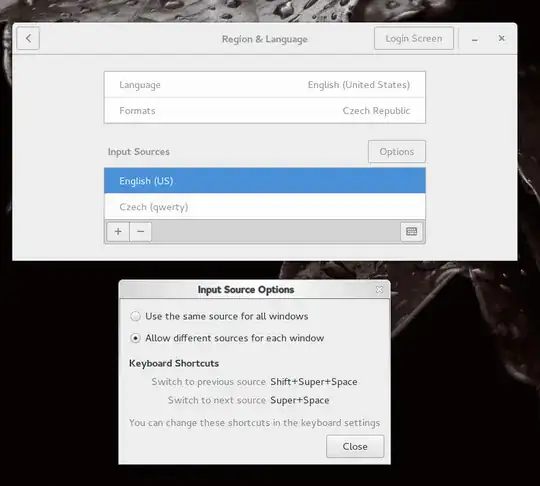
Task: Select Czech (qwerty) input source
Action: 265,206
